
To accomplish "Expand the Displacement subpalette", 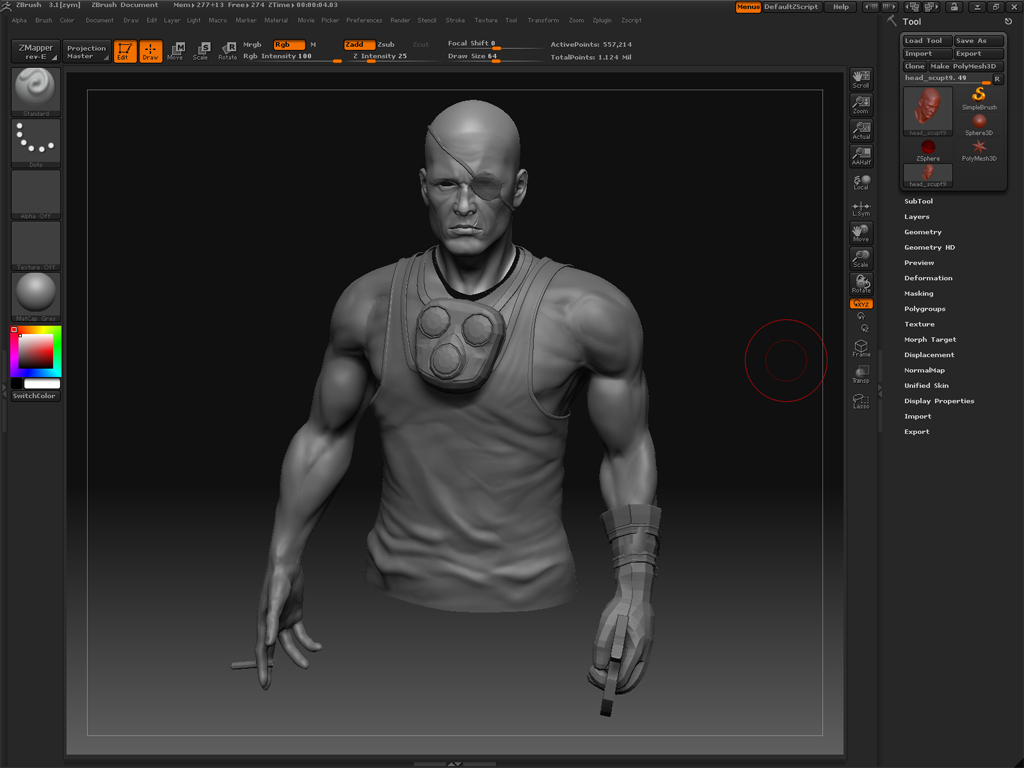I will coord(929,355).
